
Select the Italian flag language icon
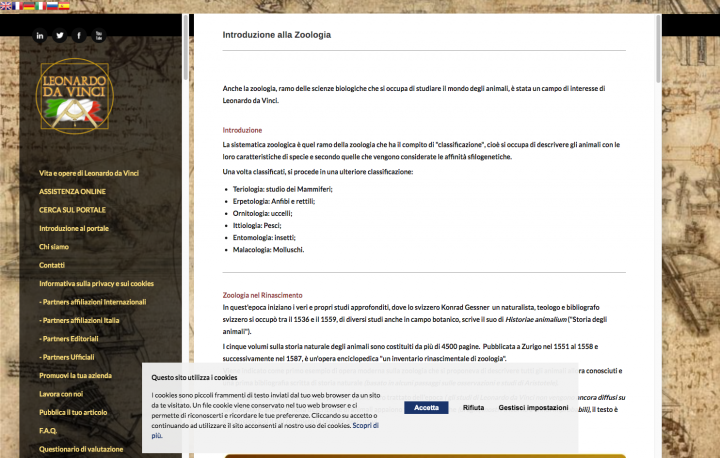tap(41, 6)
